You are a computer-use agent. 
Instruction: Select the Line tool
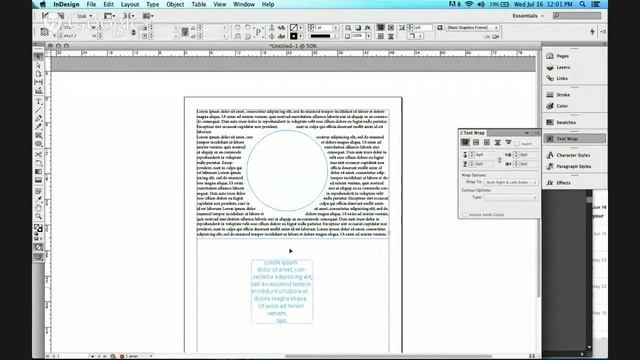coord(38,110)
